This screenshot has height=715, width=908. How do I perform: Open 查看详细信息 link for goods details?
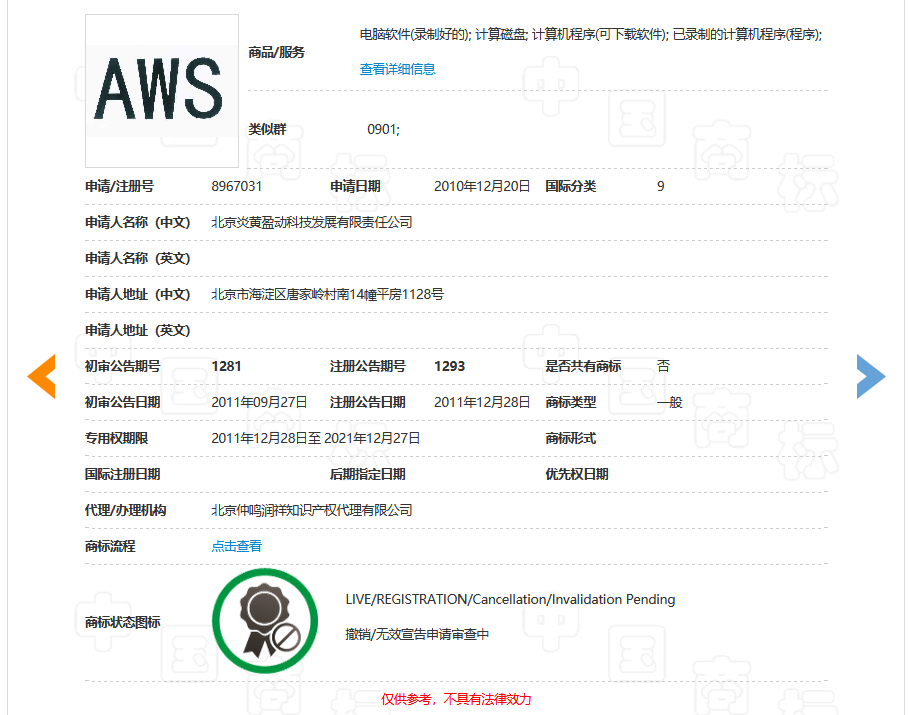(397, 68)
